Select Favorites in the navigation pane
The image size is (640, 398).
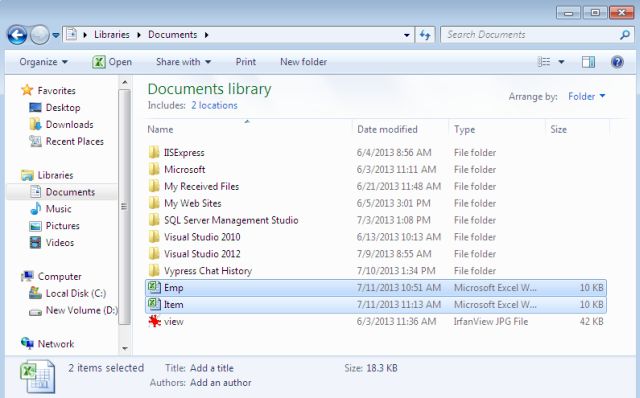point(56,91)
